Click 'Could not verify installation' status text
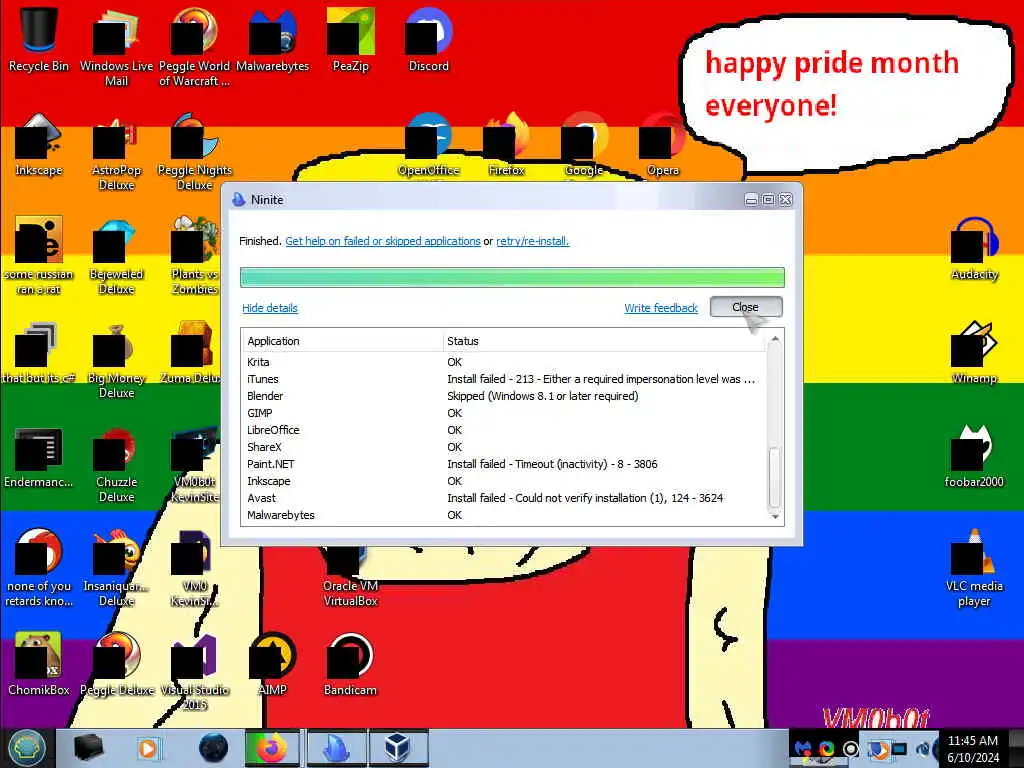The width and height of the screenshot is (1024, 768). (584, 498)
